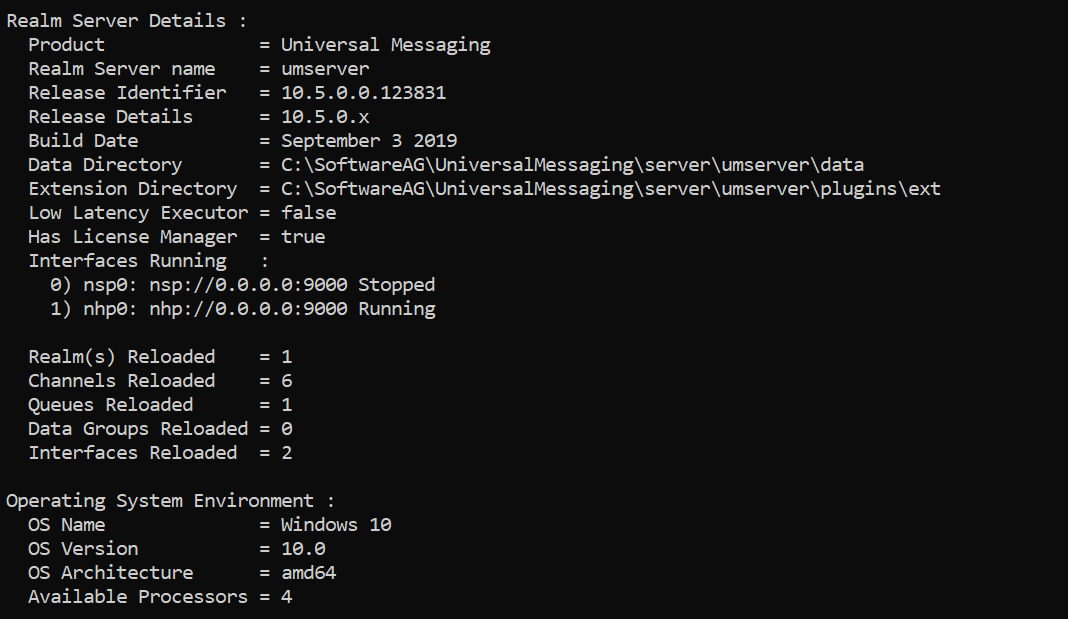The image size is (1068, 619).
Task: Click the Data Groups Reloaded line
Action: pos(160,428)
